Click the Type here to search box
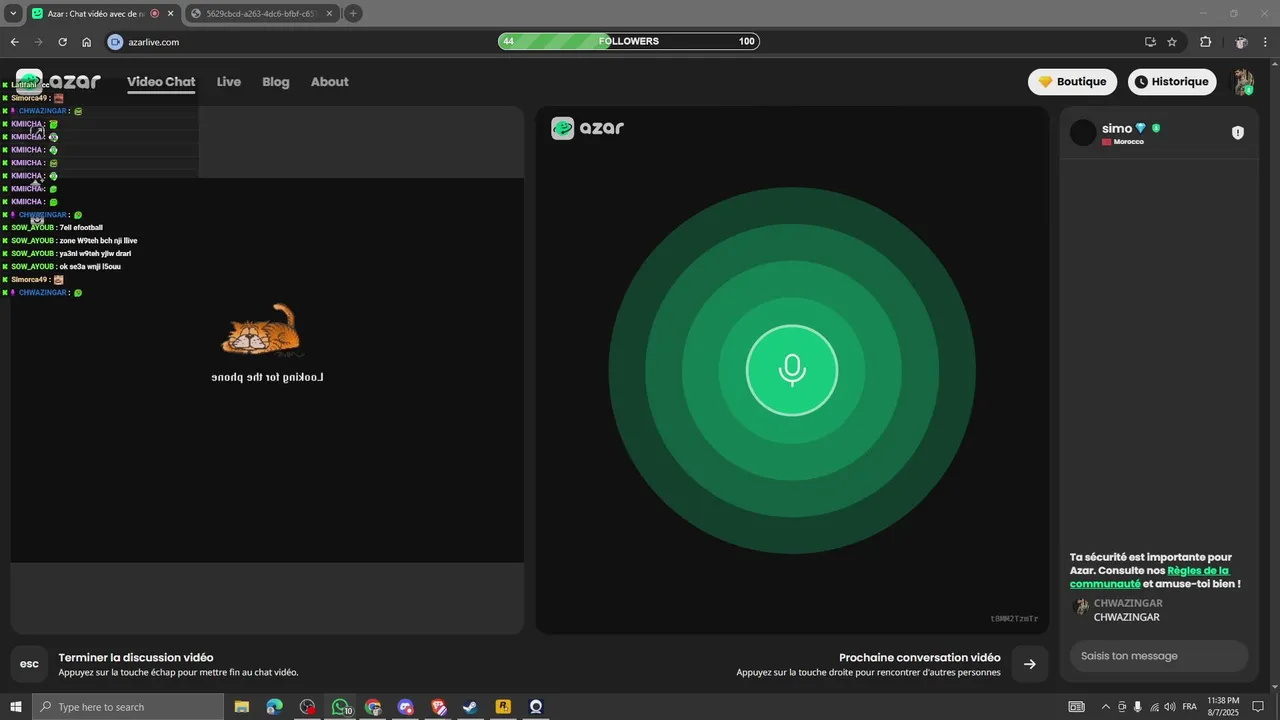Viewport: 1280px width, 720px height. tap(128, 707)
